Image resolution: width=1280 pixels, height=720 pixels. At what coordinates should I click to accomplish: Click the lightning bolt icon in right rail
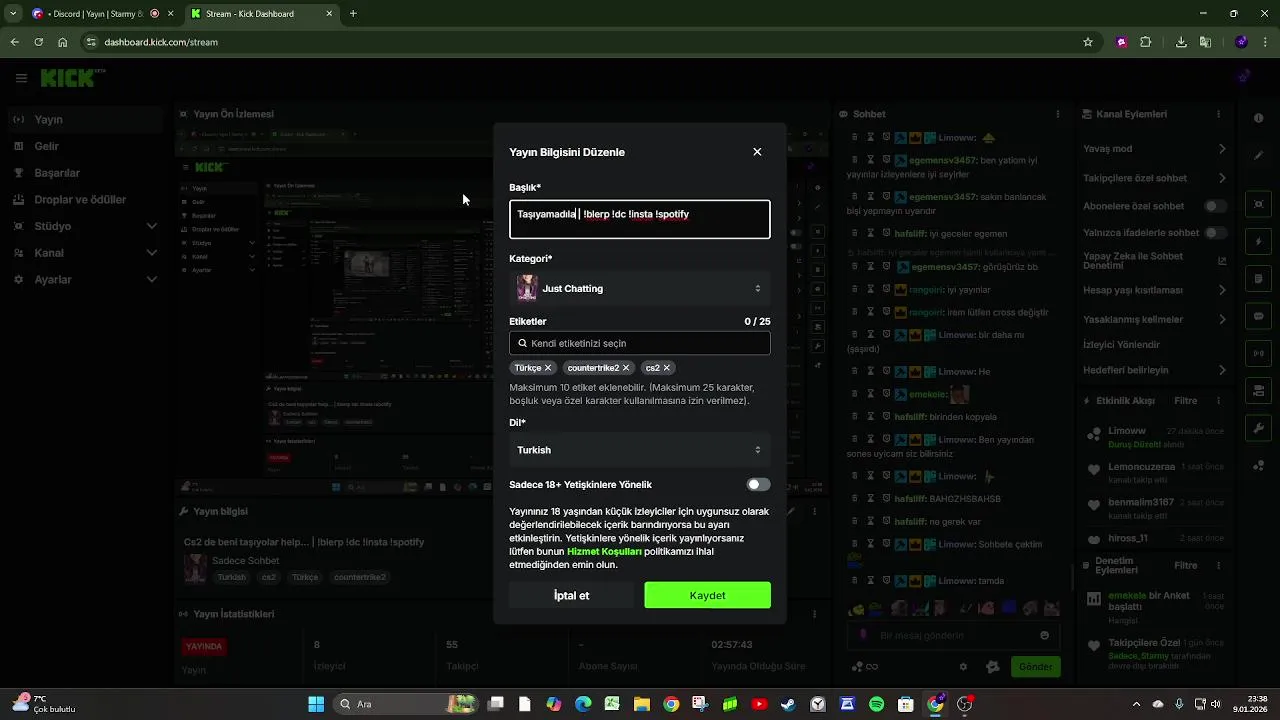[1259, 241]
